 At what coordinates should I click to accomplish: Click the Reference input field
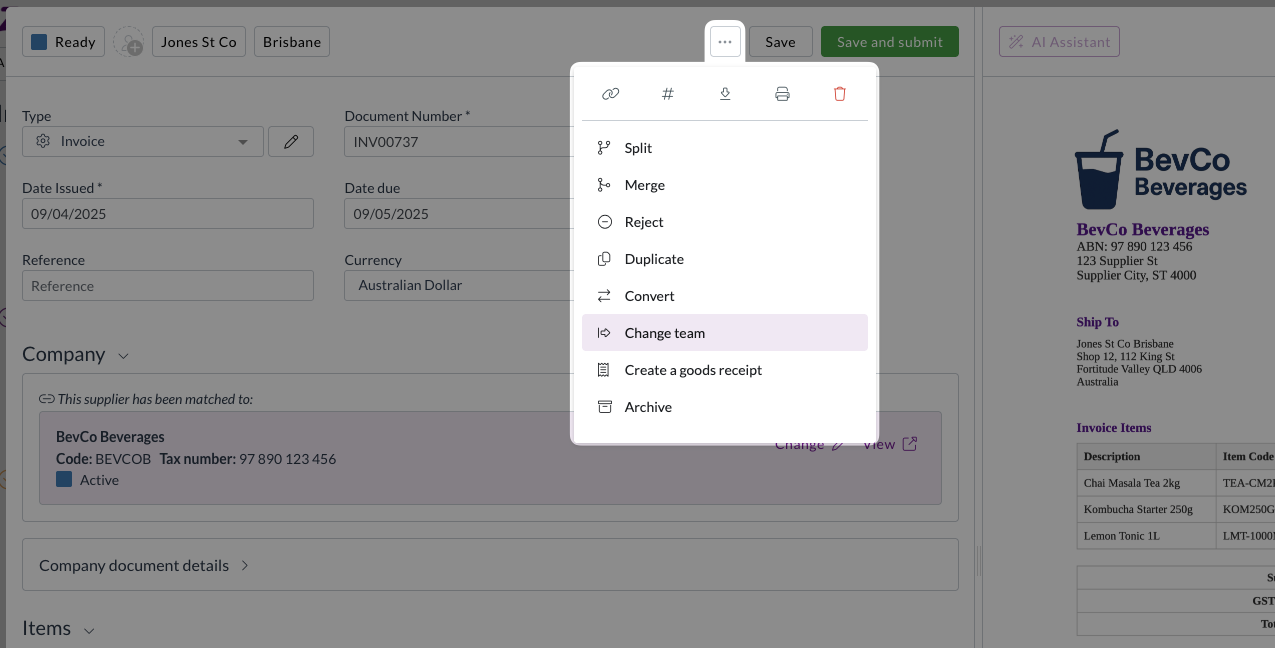pos(168,286)
